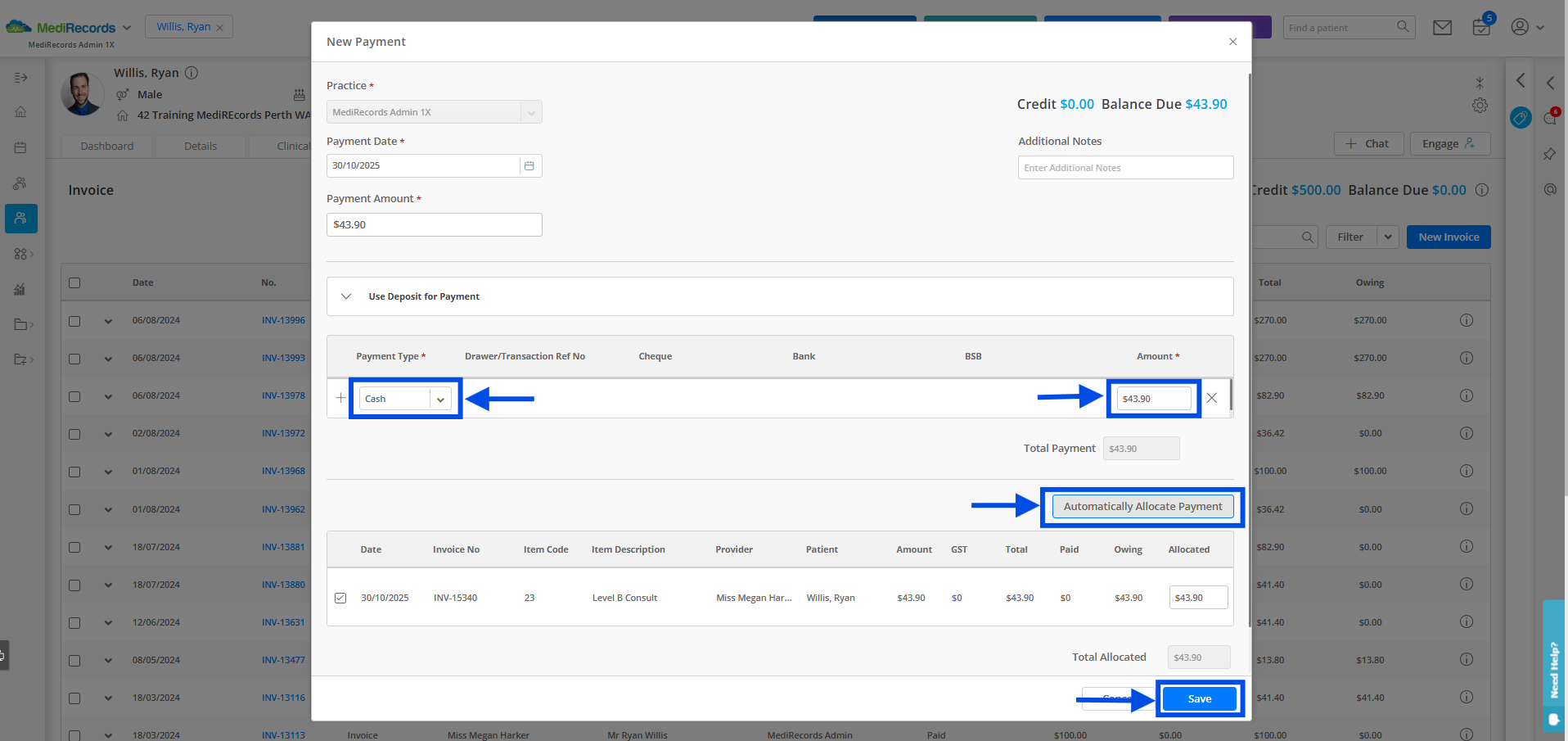The width and height of the screenshot is (1568, 741).
Task: Close the New Payment dialog
Action: pos(1232,42)
